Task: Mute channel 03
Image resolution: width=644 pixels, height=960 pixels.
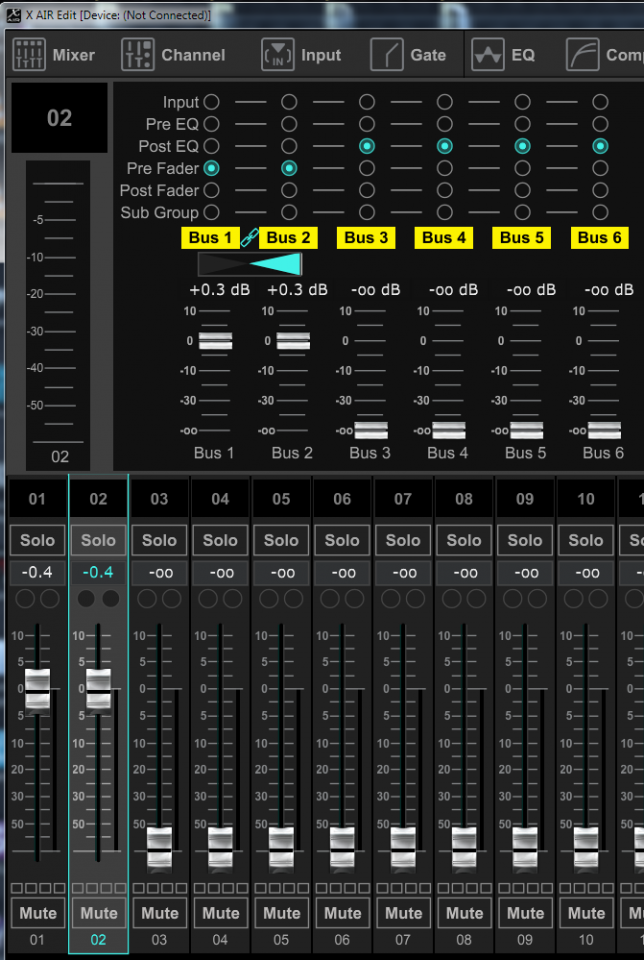Action: 159,913
